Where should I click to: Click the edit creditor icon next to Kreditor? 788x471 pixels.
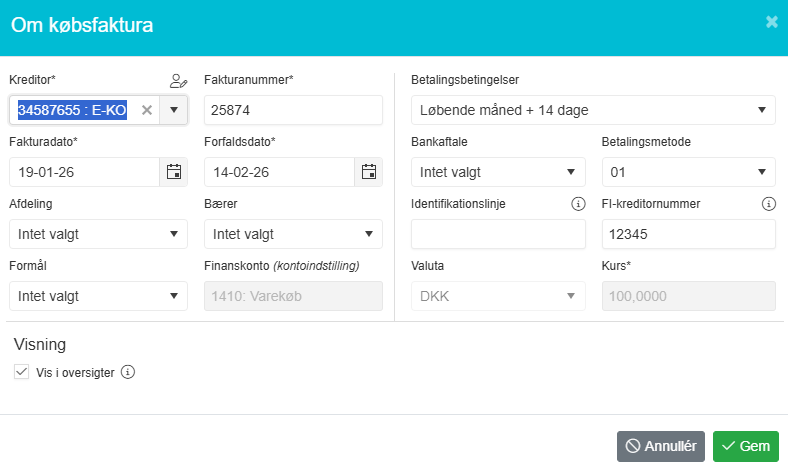coord(178,80)
